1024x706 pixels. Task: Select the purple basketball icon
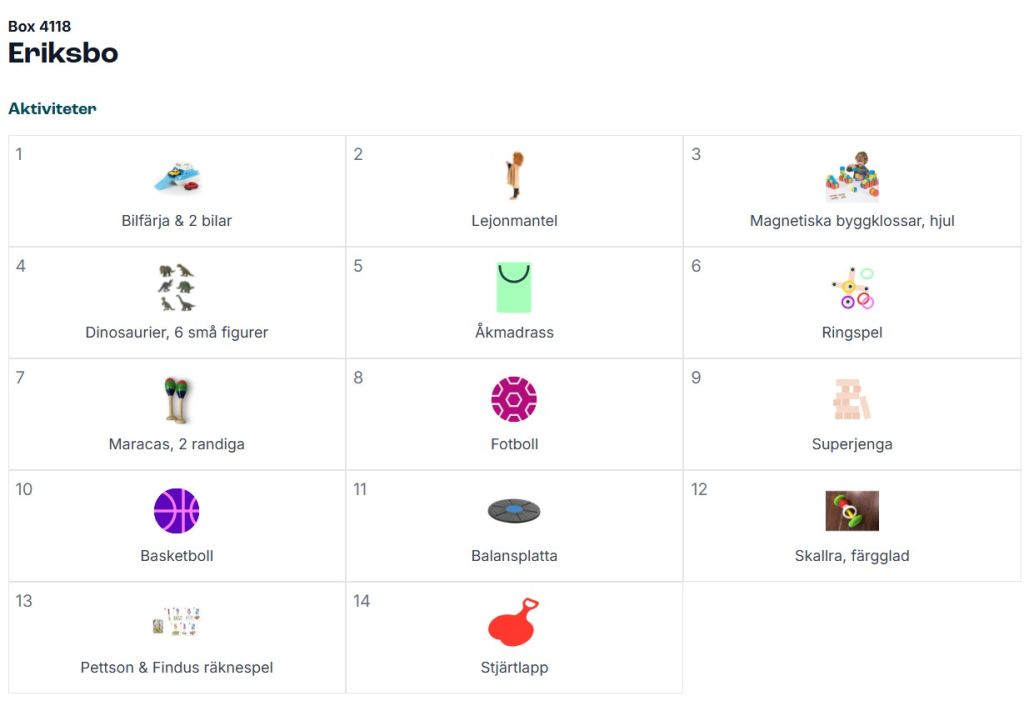[177, 511]
